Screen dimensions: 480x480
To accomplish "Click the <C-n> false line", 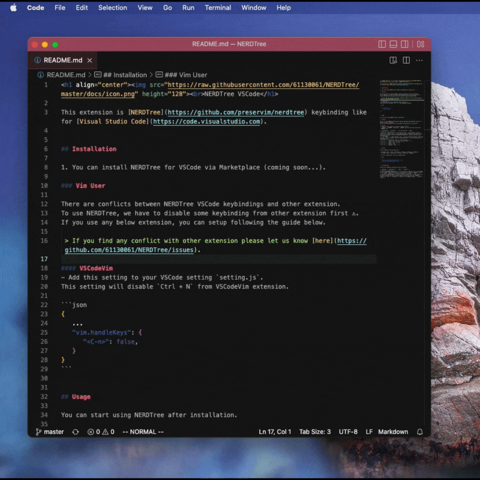I will click(x=110, y=342).
